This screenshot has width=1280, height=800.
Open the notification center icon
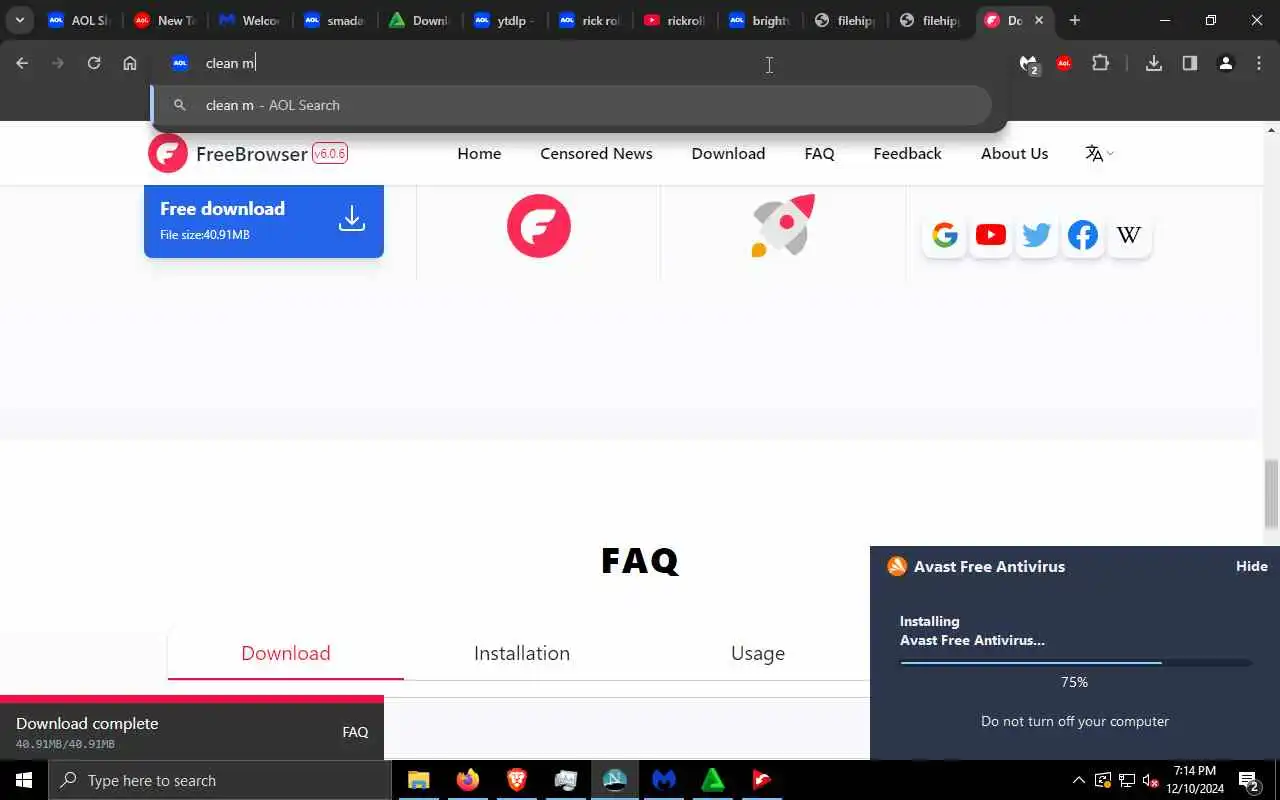[x=1249, y=780]
